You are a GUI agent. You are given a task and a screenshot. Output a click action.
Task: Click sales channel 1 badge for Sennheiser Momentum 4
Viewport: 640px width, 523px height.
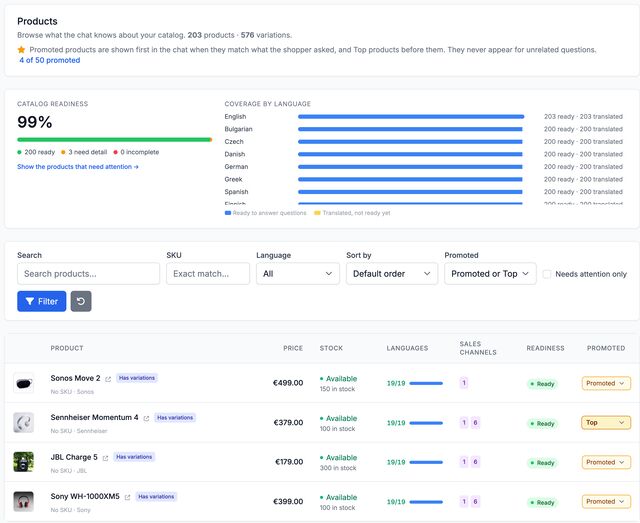pyautogui.click(x=464, y=423)
